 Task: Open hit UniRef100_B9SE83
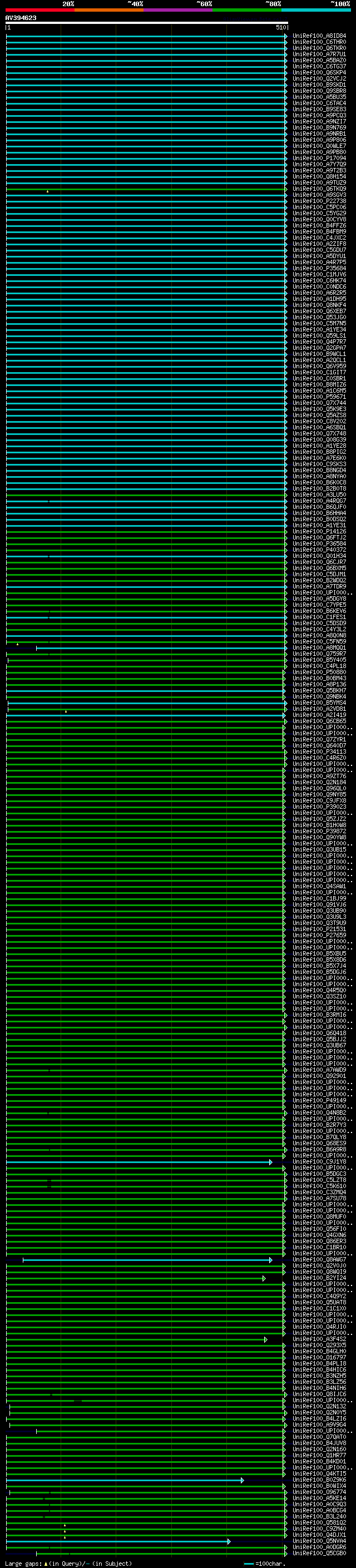pyautogui.click(x=319, y=110)
